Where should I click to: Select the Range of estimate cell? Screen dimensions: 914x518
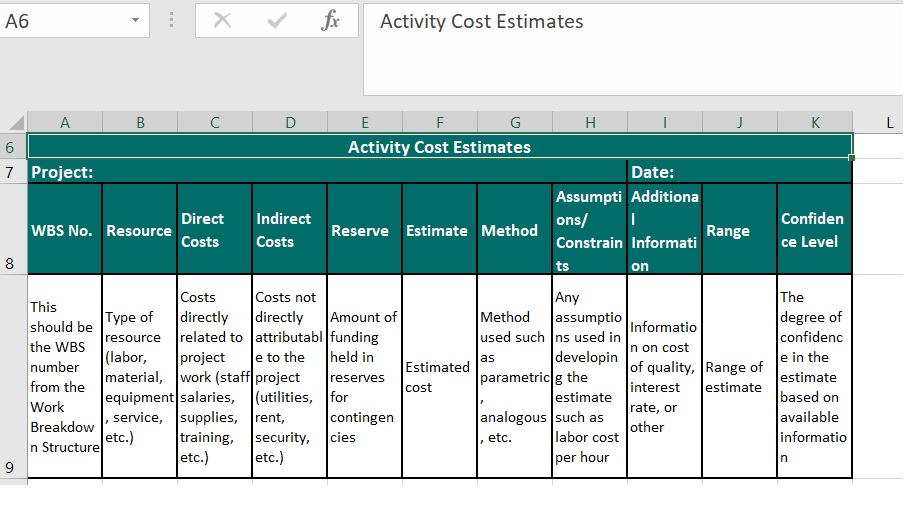[x=739, y=377]
